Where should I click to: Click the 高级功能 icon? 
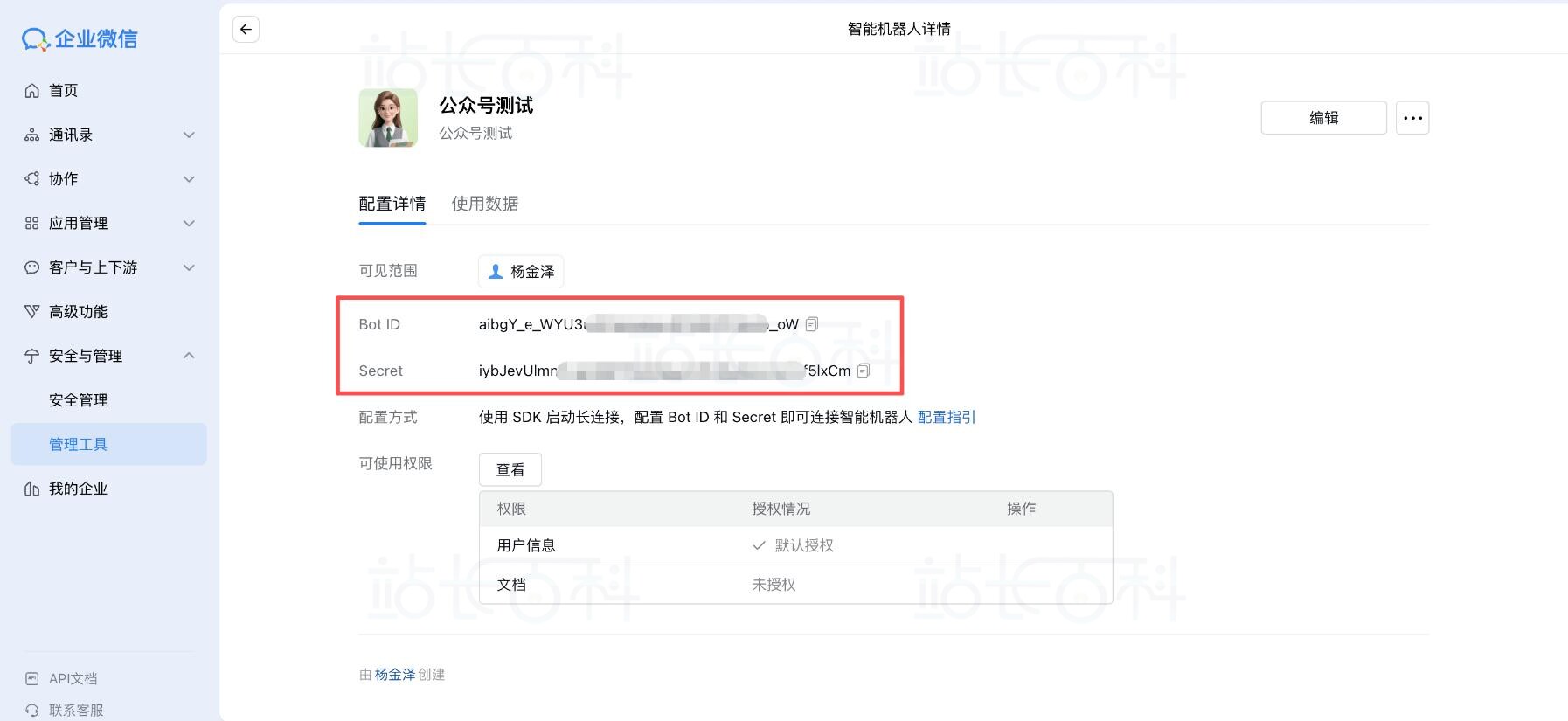pyautogui.click(x=32, y=311)
